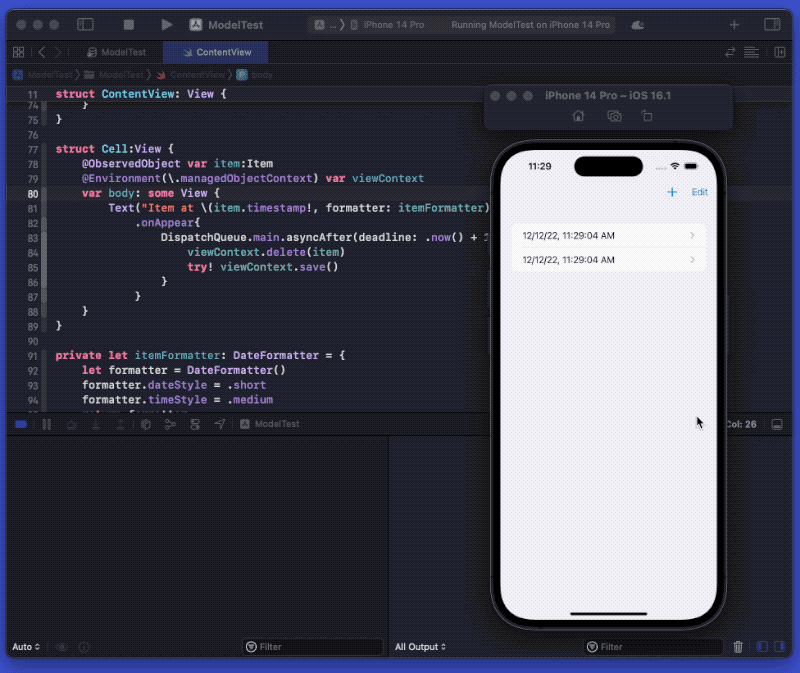Click the Step Over debug button

[71, 424]
